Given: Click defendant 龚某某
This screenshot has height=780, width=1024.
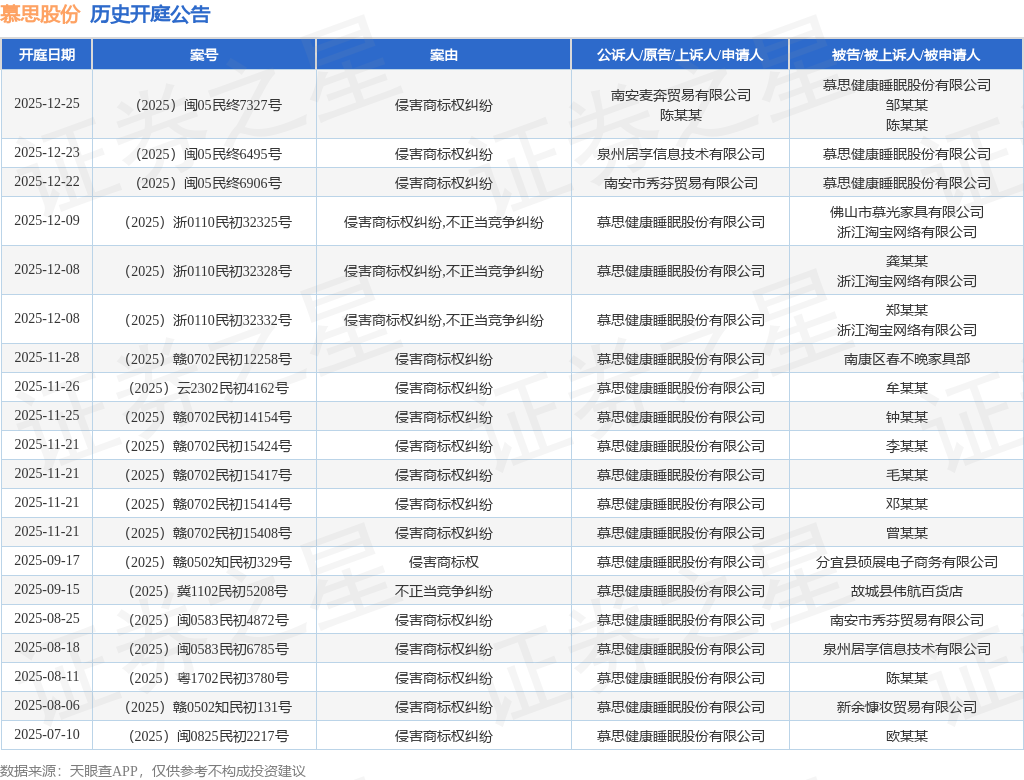Looking at the screenshot, I should (x=906, y=261).
